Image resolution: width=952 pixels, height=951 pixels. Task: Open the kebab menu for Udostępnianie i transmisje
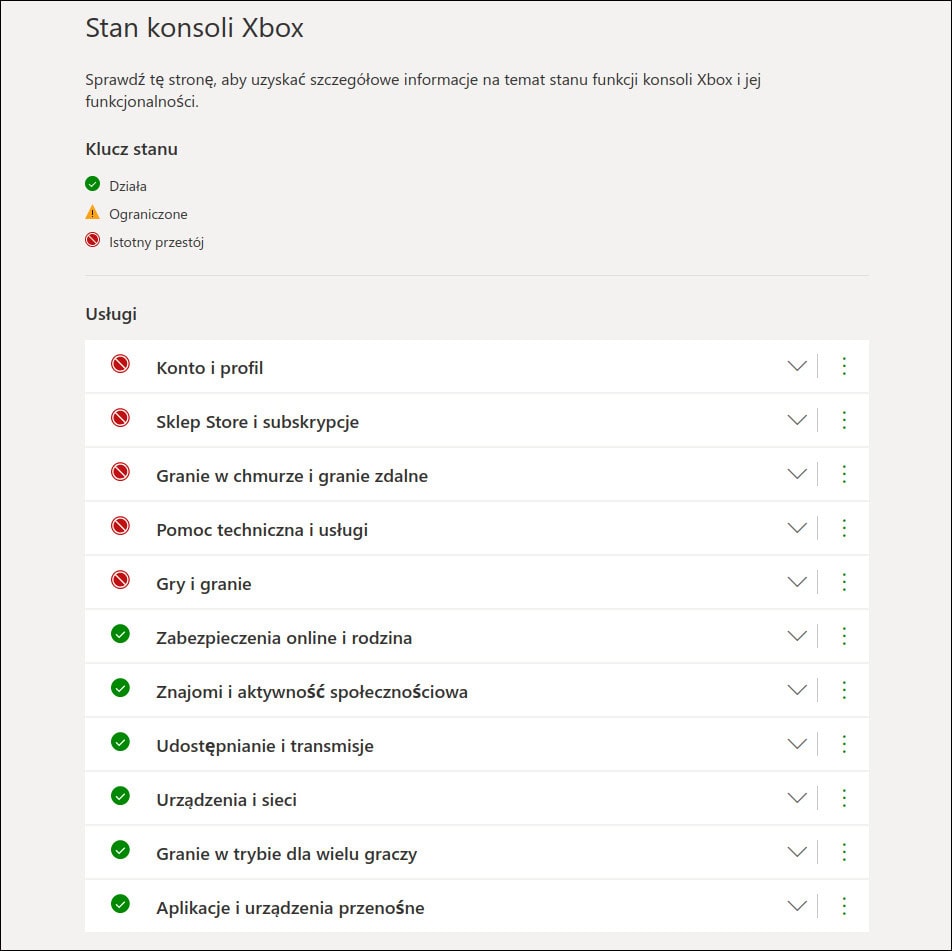click(x=844, y=745)
